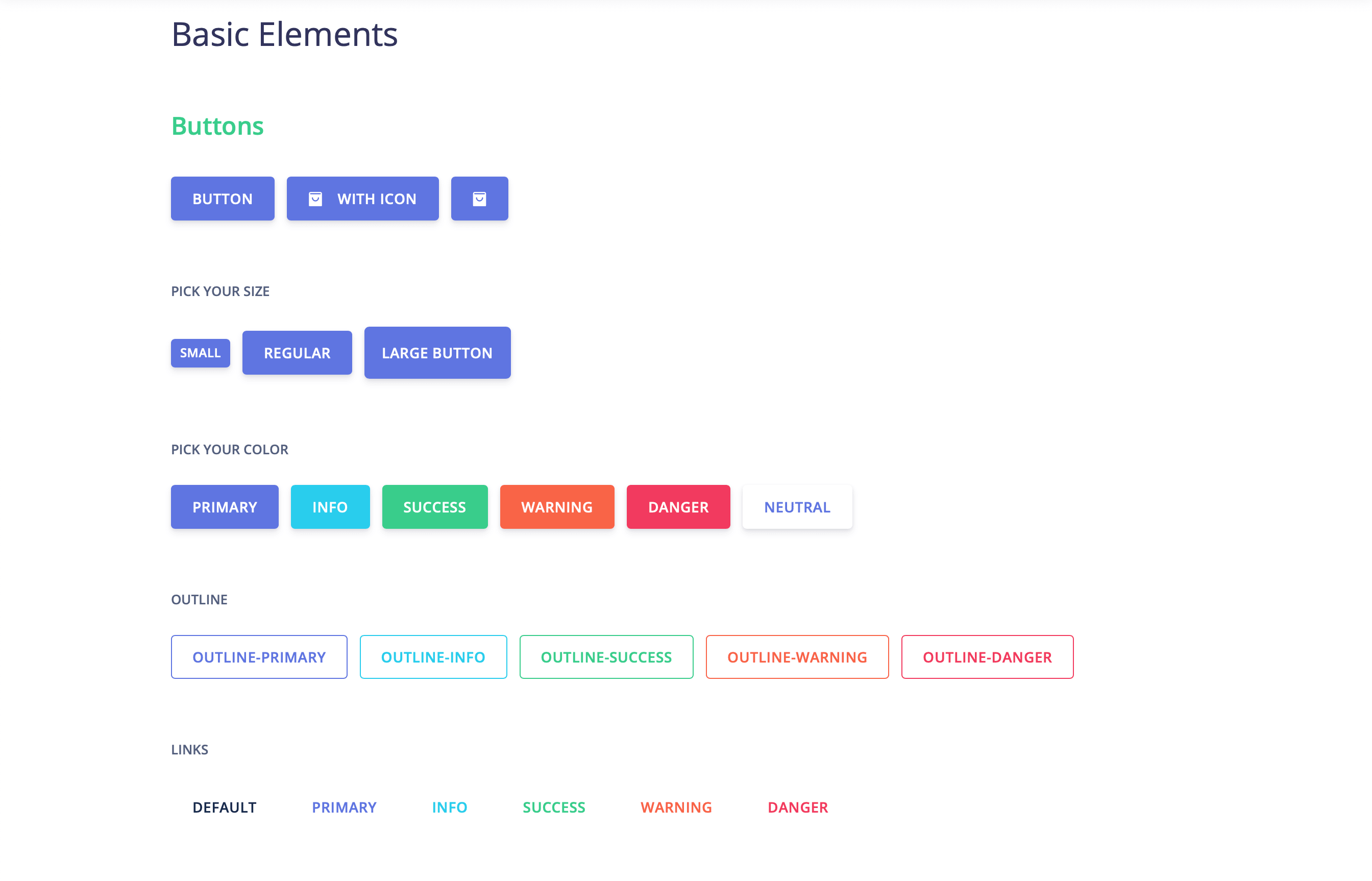The height and width of the screenshot is (881, 1372).
Task: Click the OUTLINE-SUCCESS button
Action: [606, 657]
